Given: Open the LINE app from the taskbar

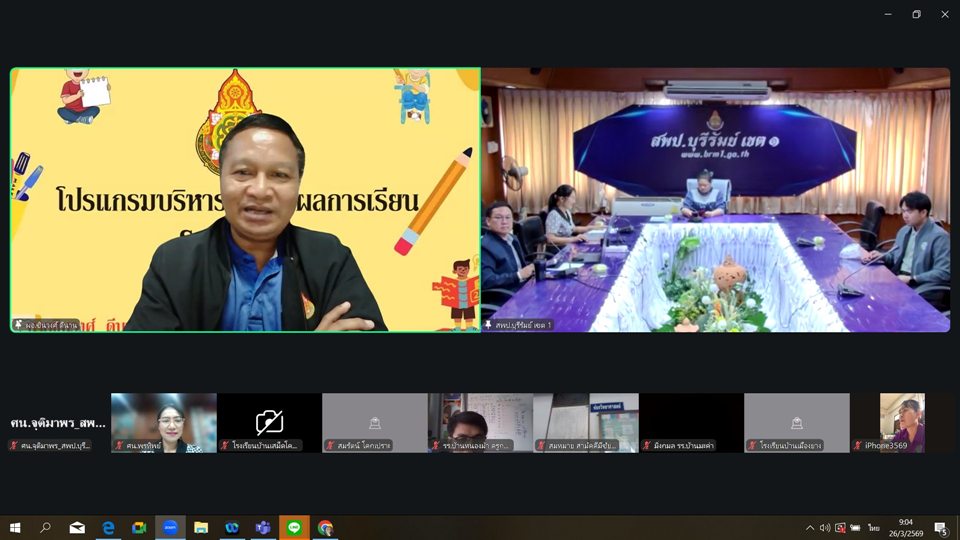Looking at the screenshot, I should 294,527.
